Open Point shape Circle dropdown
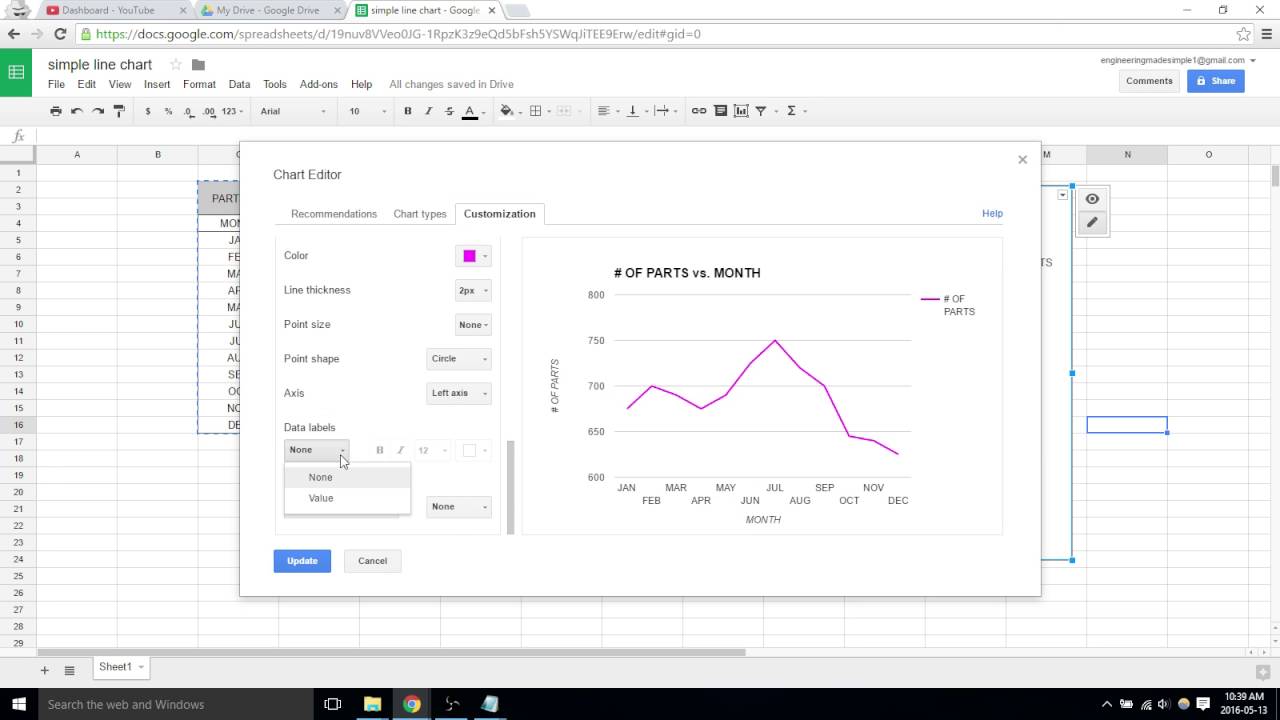Viewport: 1280px width, 720px height. (459, 359)
